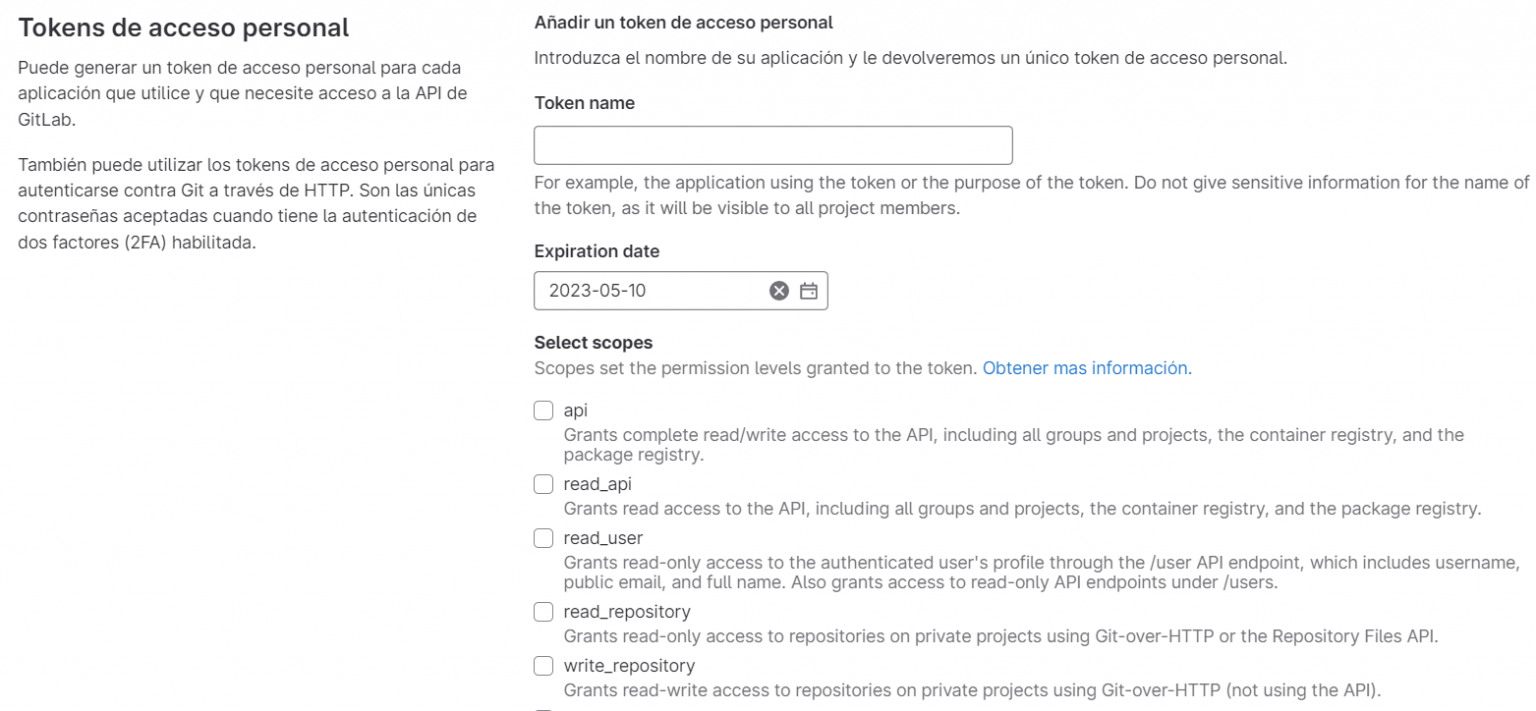Click the 'write_repository' scope label text
The height and width of the screenshot is (711, 1536).
[629, 665]
